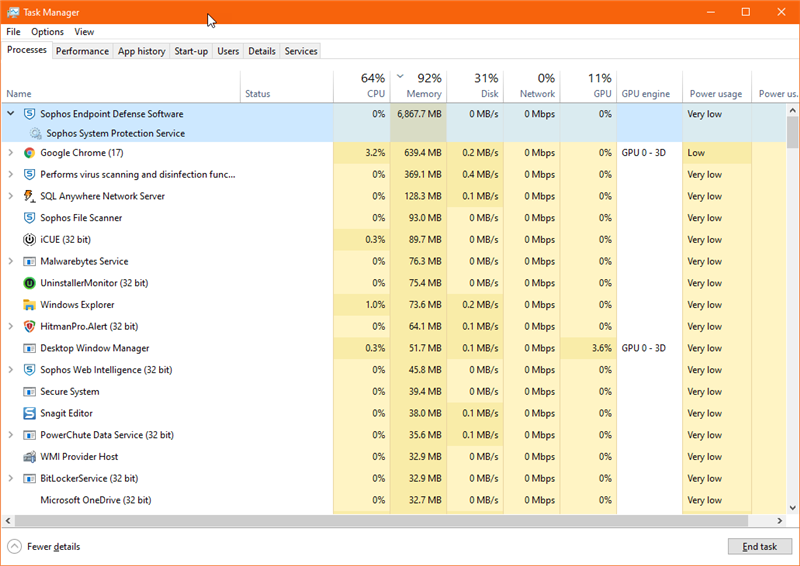Collapse the Sophos Endpoint Defense Software group
The image size is (800, 566).
pos(11,113)
